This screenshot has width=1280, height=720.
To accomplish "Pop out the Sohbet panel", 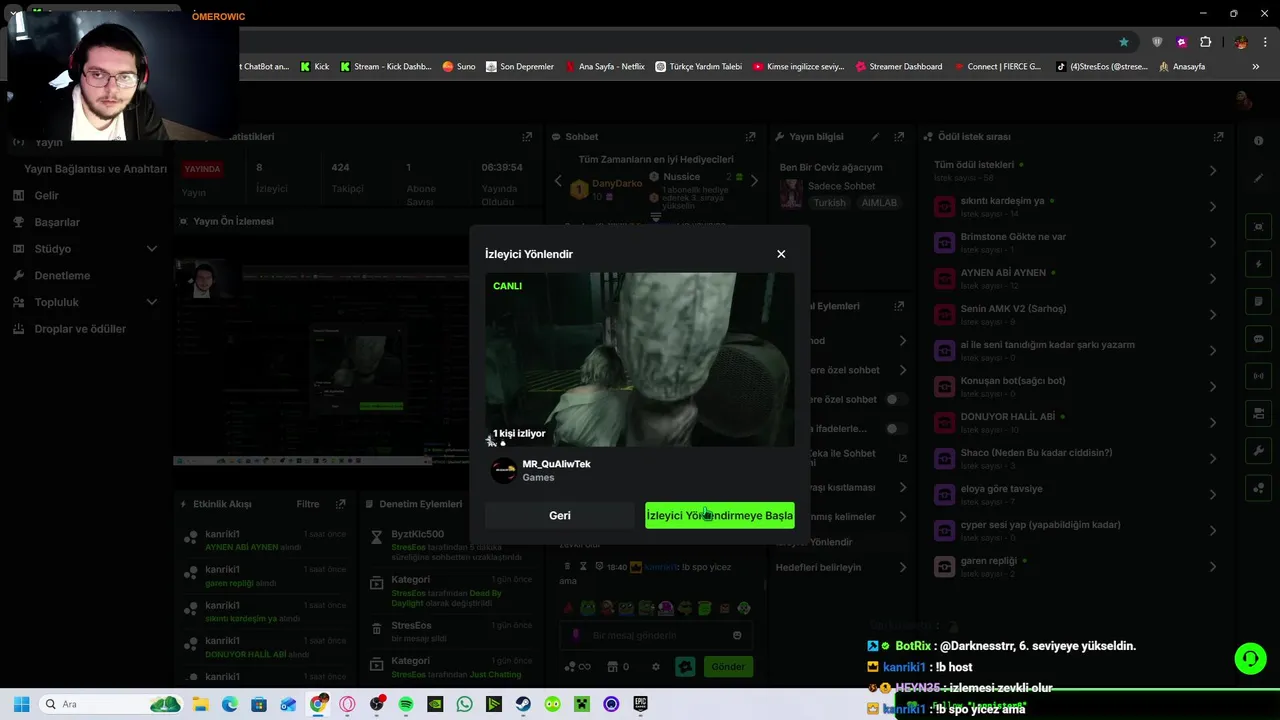I will (750, 137).
